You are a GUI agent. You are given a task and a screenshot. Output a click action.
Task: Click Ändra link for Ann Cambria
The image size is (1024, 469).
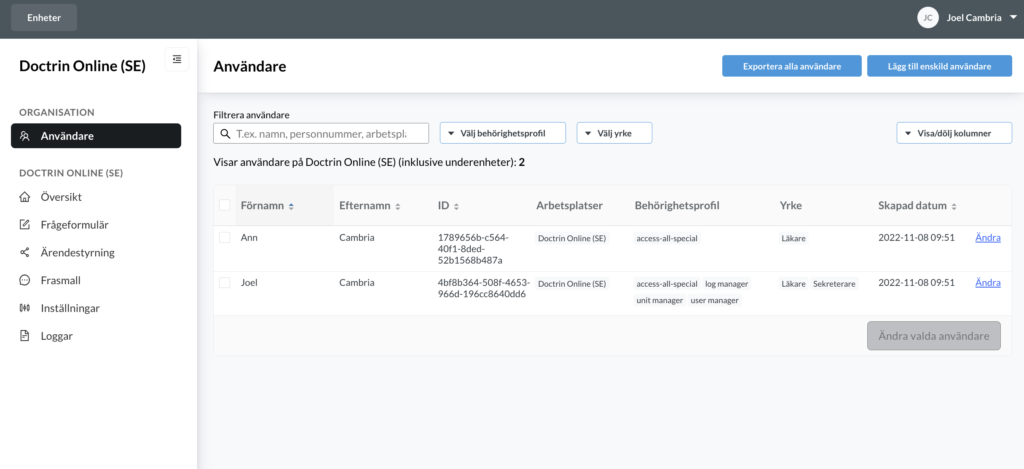click(x=987, y=238)
